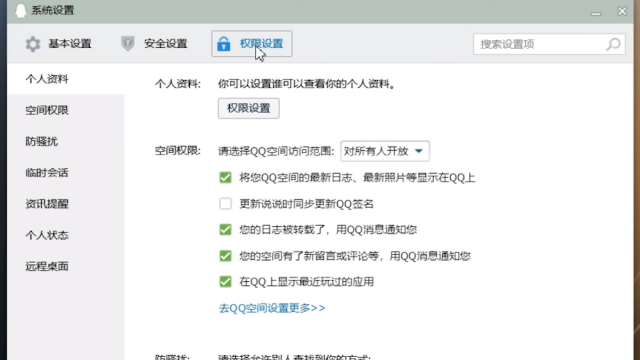The image size is (640, 360).
Task: Click the 权限设置 button under 个人资料
Action: coord(249,108)
